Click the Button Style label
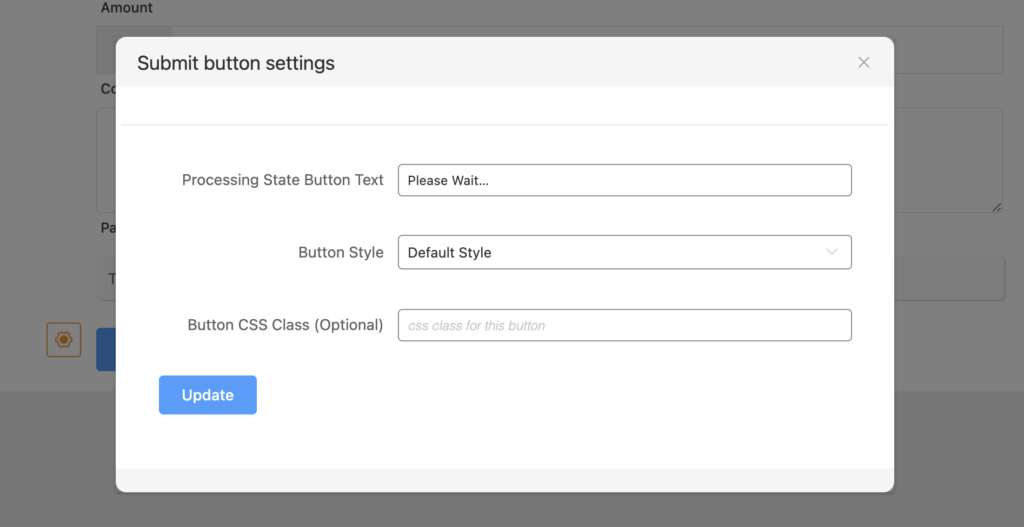1024x527 pixels. tap(340, 252)
